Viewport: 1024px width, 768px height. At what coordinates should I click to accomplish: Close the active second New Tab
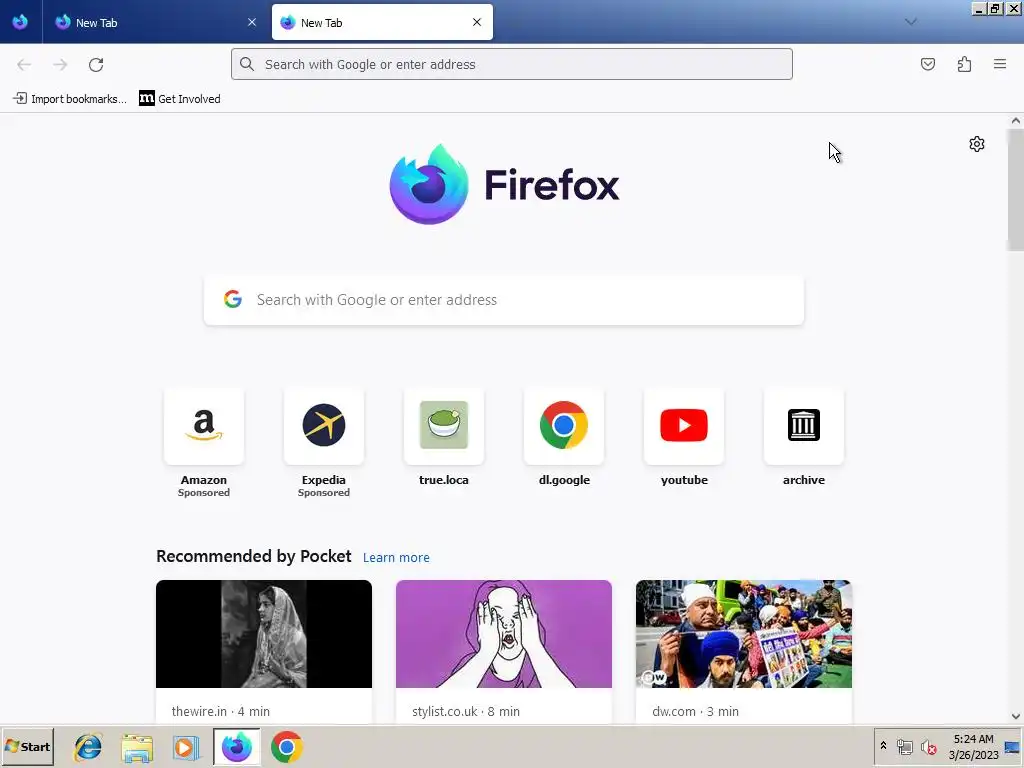pyautogui.click(x=477, y=22)
